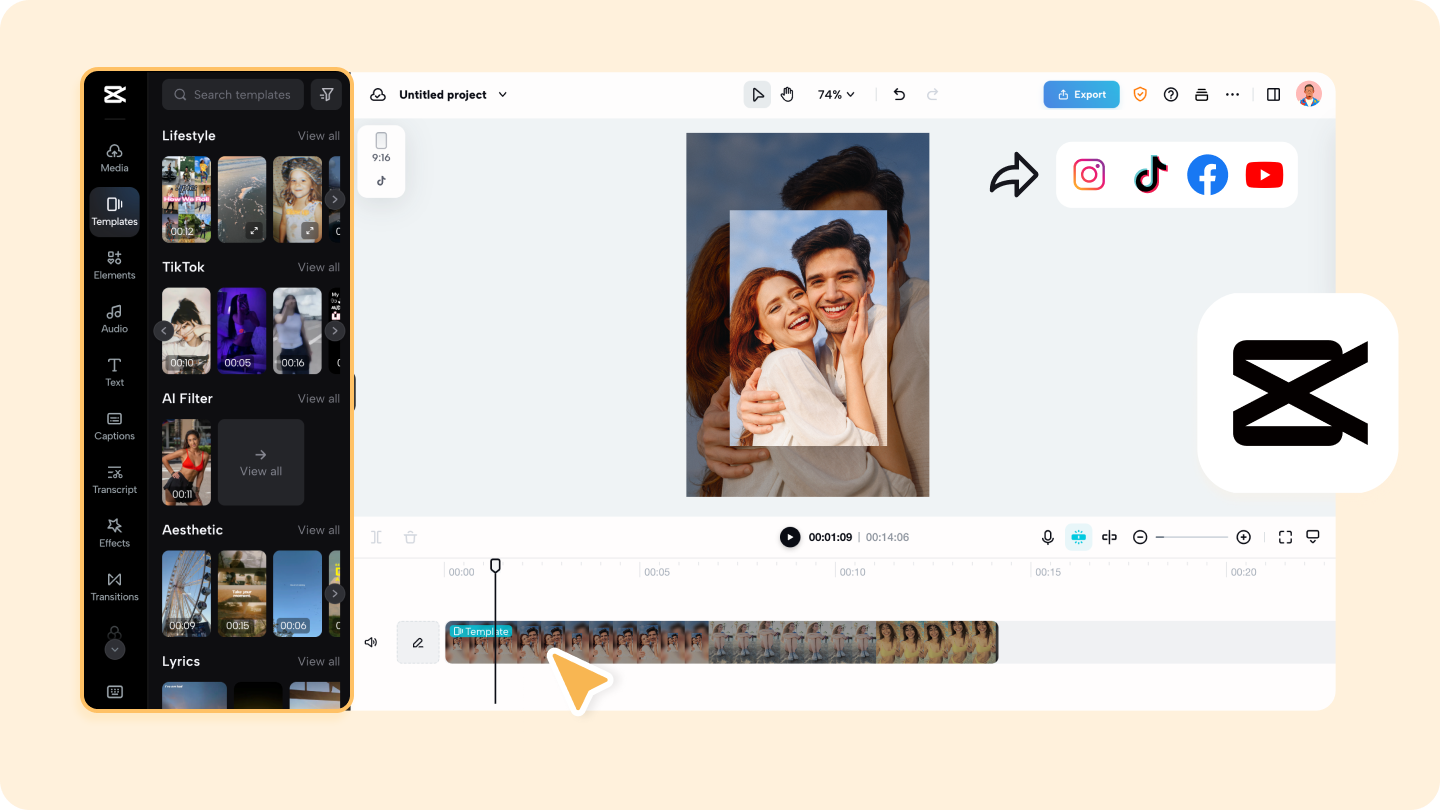The height and width of the screenshot is (810, 1440).
Task: Click View all next to AI Filter heading
Action: click(319, 398)
